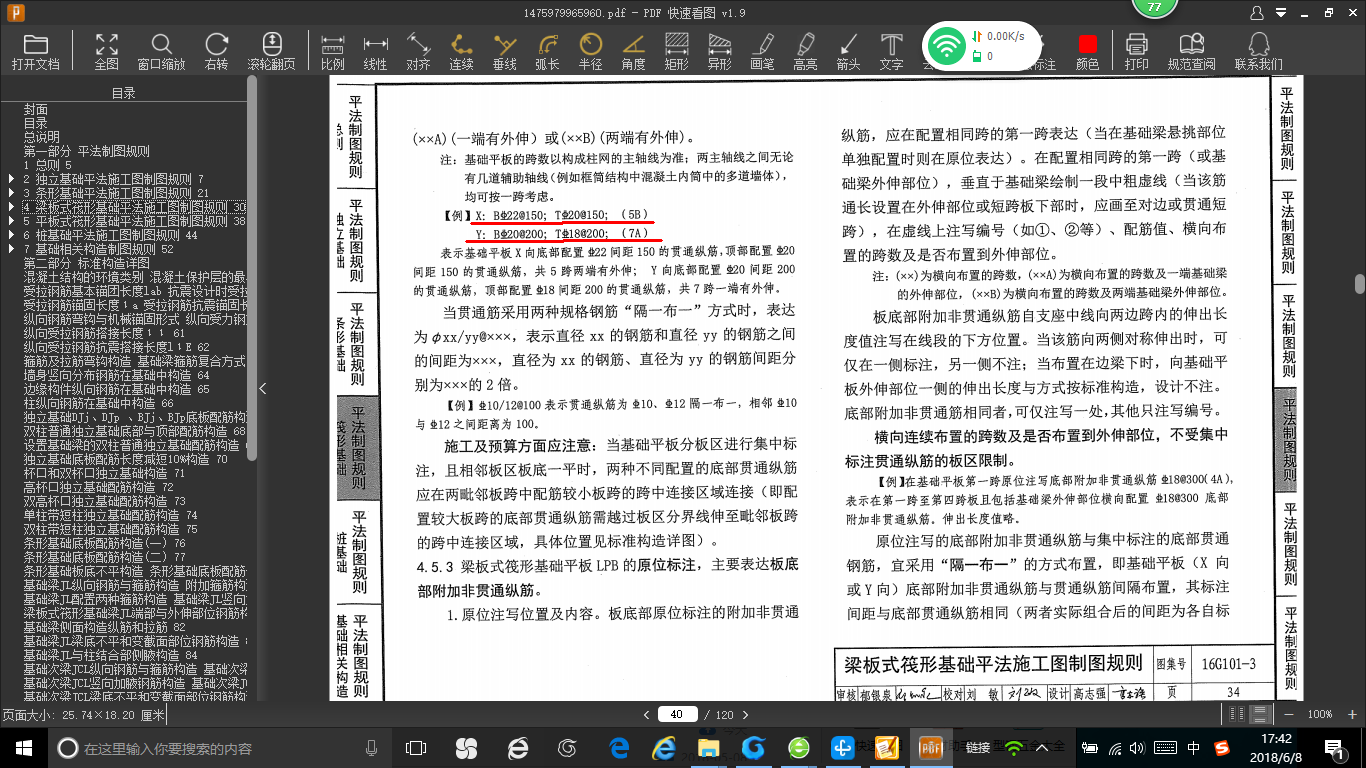Select the 角度 angle tool
Viewport: 1366px width, 768px height.
click(633, 51)
